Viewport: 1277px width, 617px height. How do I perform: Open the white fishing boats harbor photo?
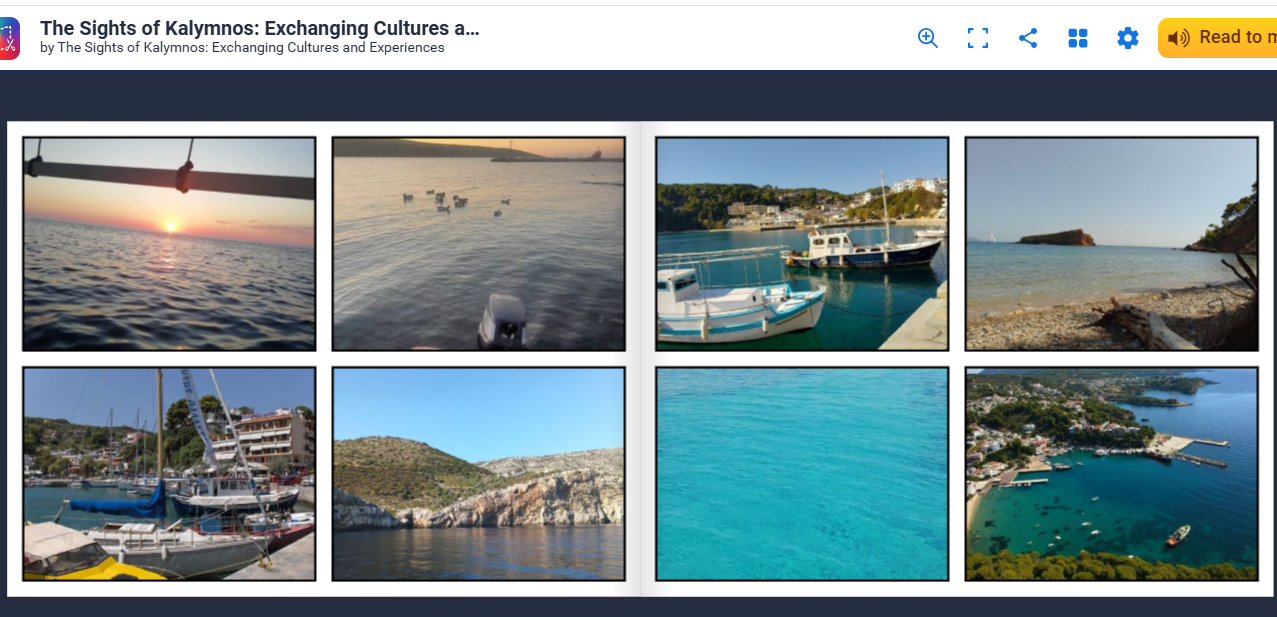pos(802,244)
